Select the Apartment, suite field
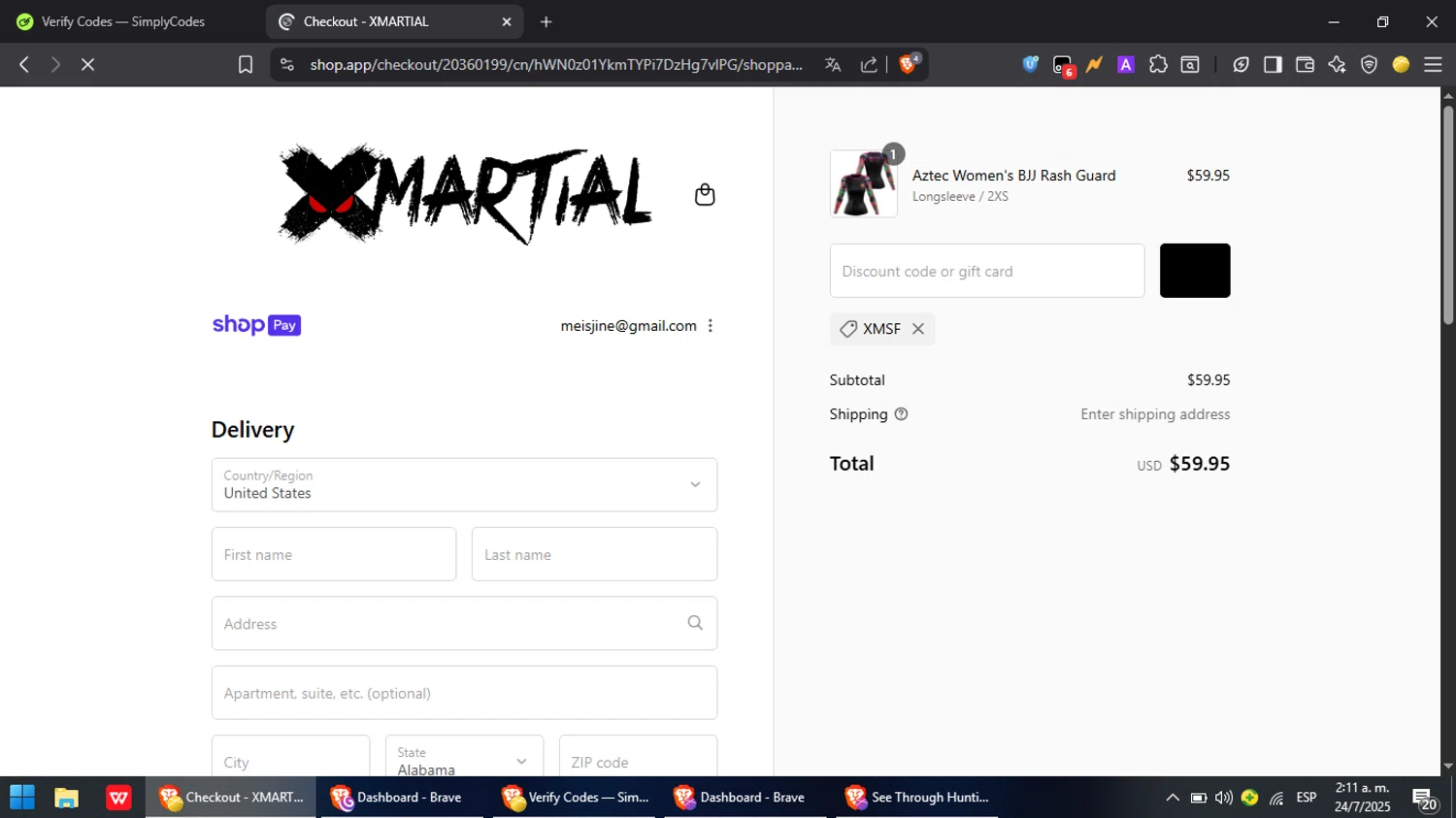The image size is (1456, 818). (x=464, y=693)
